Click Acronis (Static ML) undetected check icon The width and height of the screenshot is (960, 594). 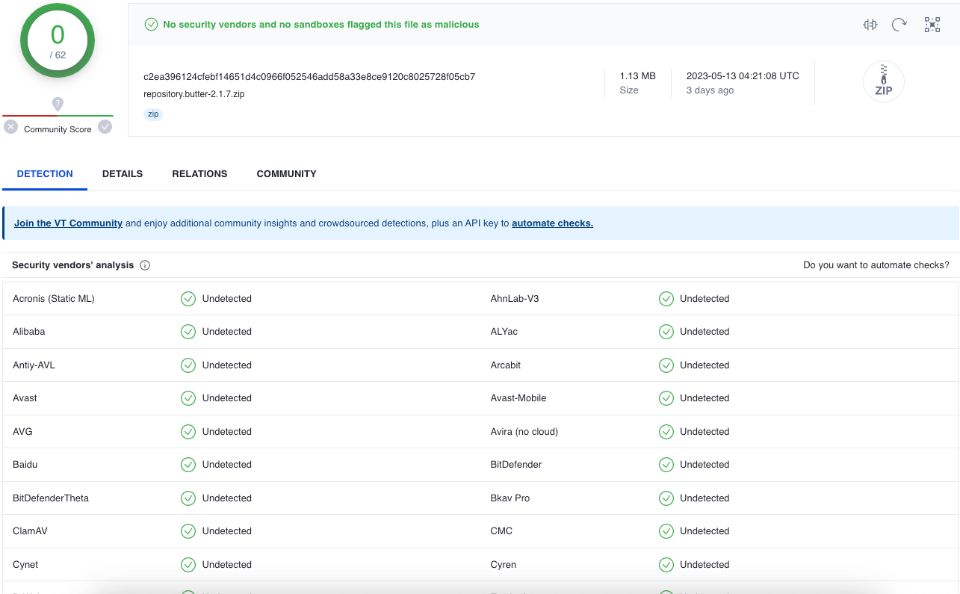point(188,299)
